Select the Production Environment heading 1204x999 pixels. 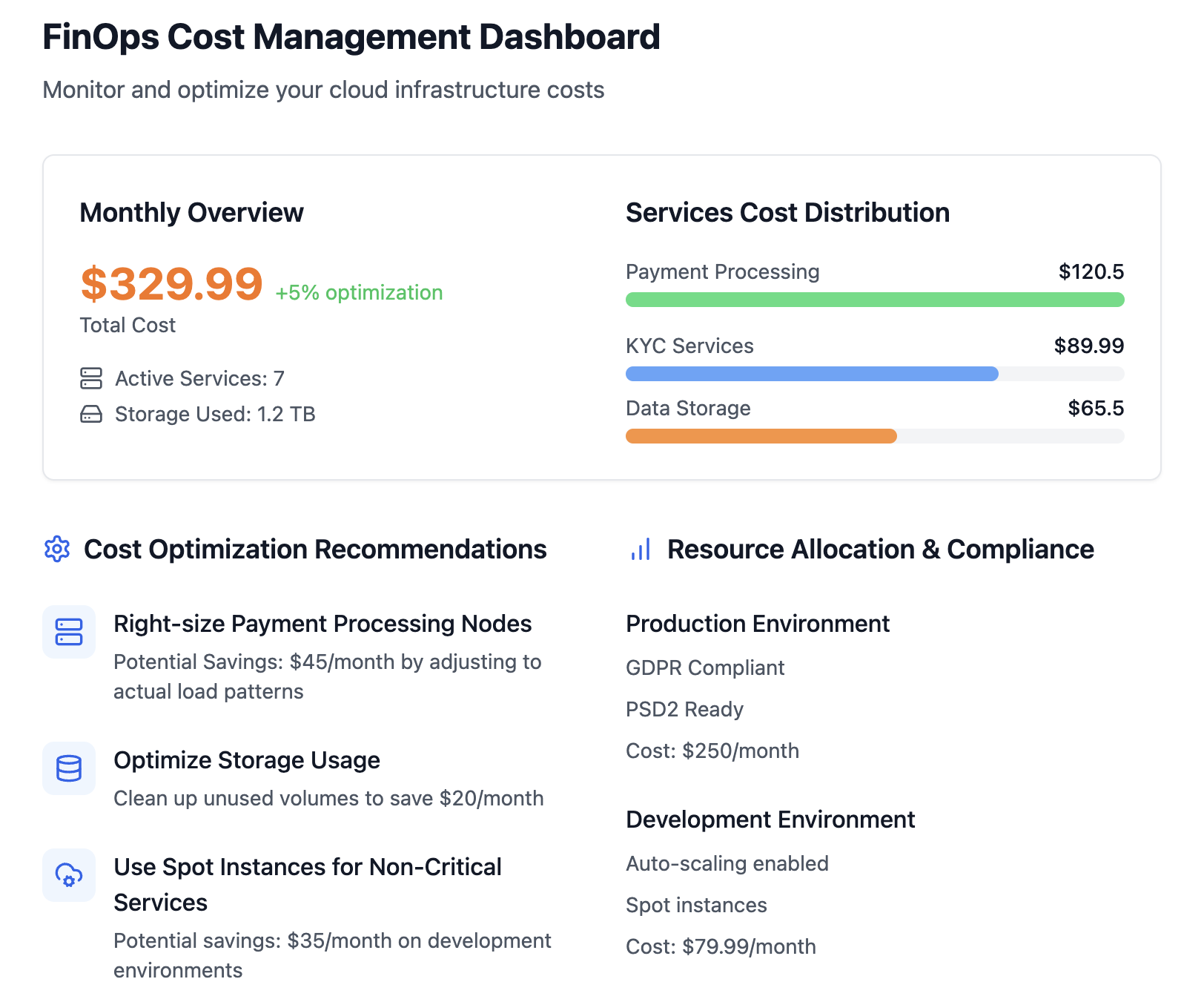[x=757, y=624]
